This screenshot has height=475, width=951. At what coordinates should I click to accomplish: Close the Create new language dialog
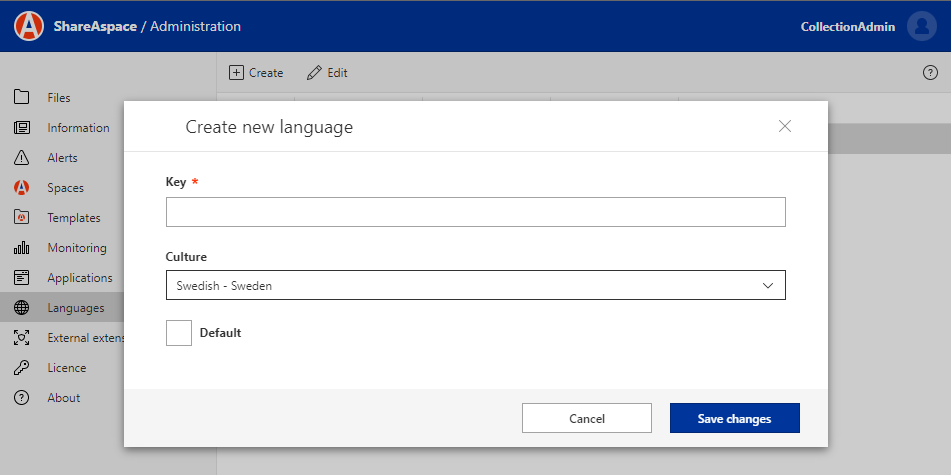[785, 126]
